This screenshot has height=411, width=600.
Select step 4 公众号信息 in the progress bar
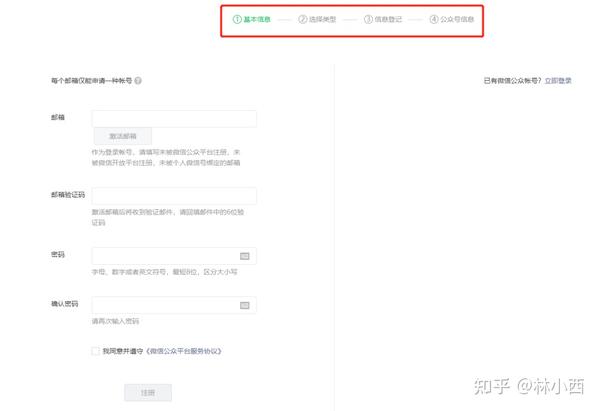pos(452,19)
